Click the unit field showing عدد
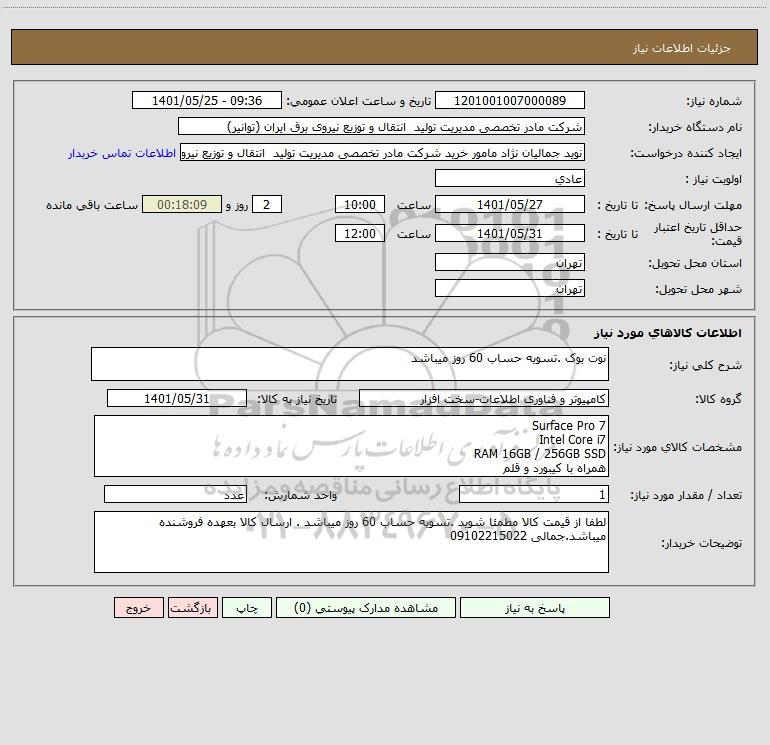Image resolution: width=770 pixels, height=745 pixels. tap(175, 494)
